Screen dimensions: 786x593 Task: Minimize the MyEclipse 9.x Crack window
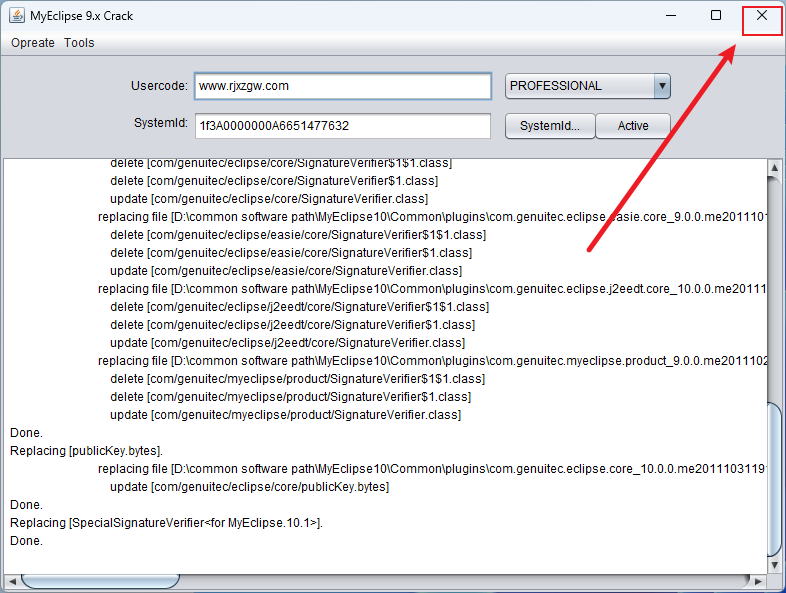click(x=671, y=16)
